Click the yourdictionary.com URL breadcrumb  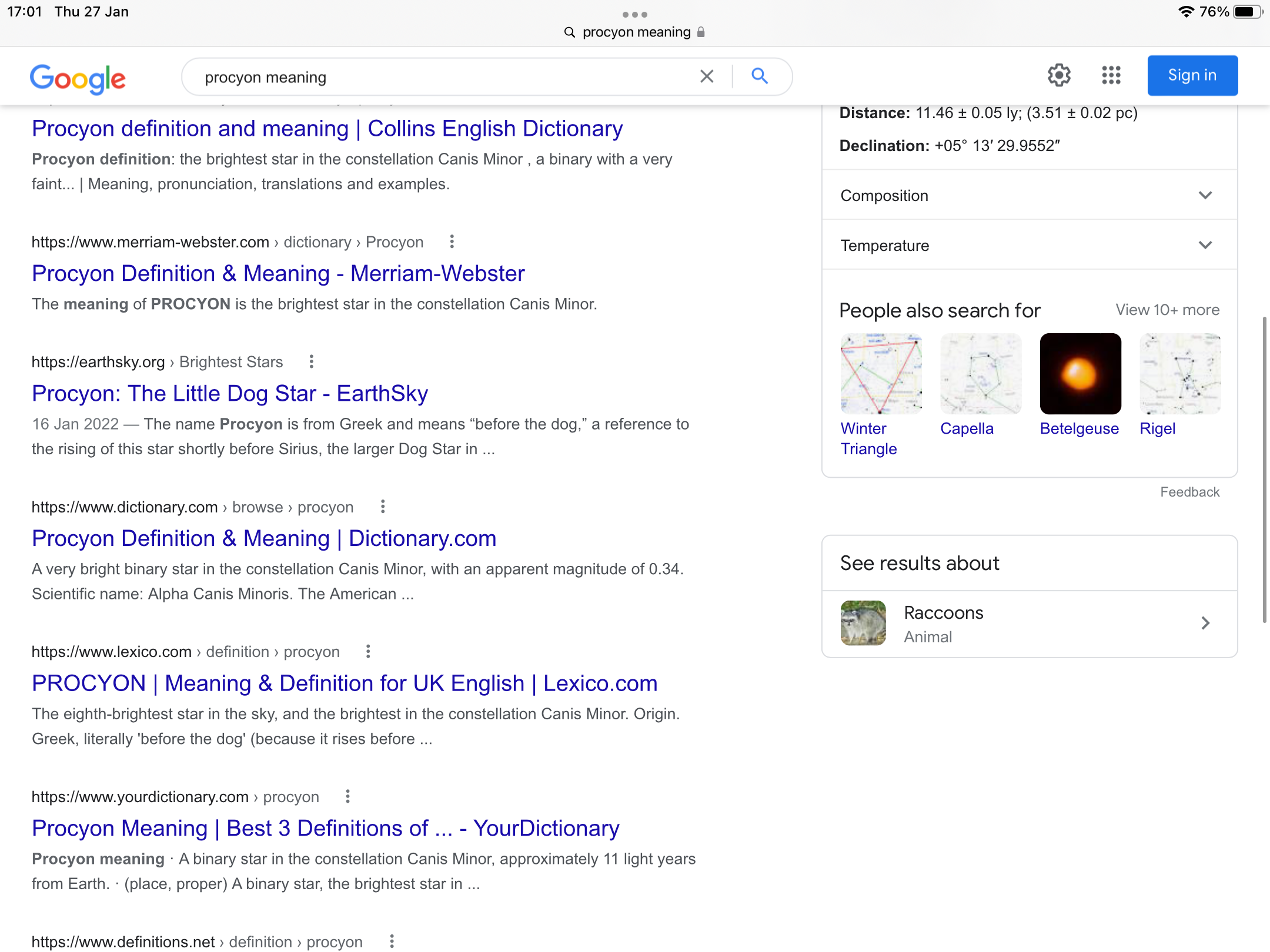(175, 797)
